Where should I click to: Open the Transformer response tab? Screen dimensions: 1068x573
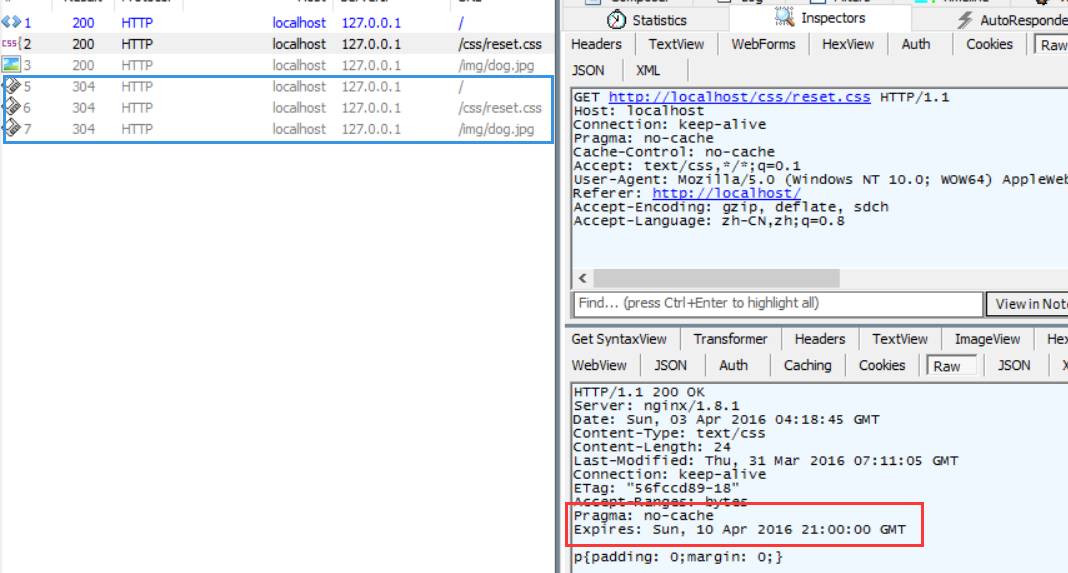point(730,339)
